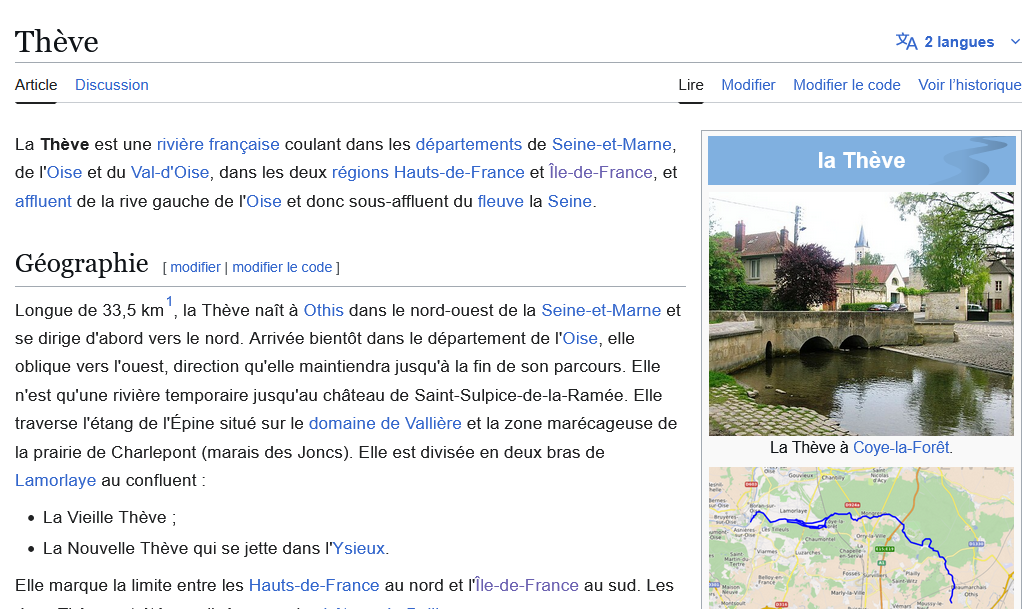This screenshot has width=1024, height=609.
Task: Click the list item La Vieille Thève
Action: (109, 518)
